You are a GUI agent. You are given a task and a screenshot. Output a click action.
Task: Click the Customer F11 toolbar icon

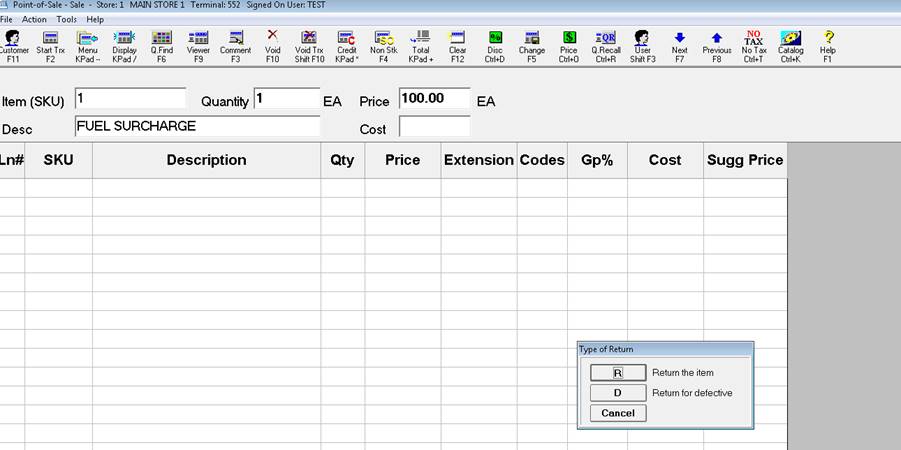13,45
